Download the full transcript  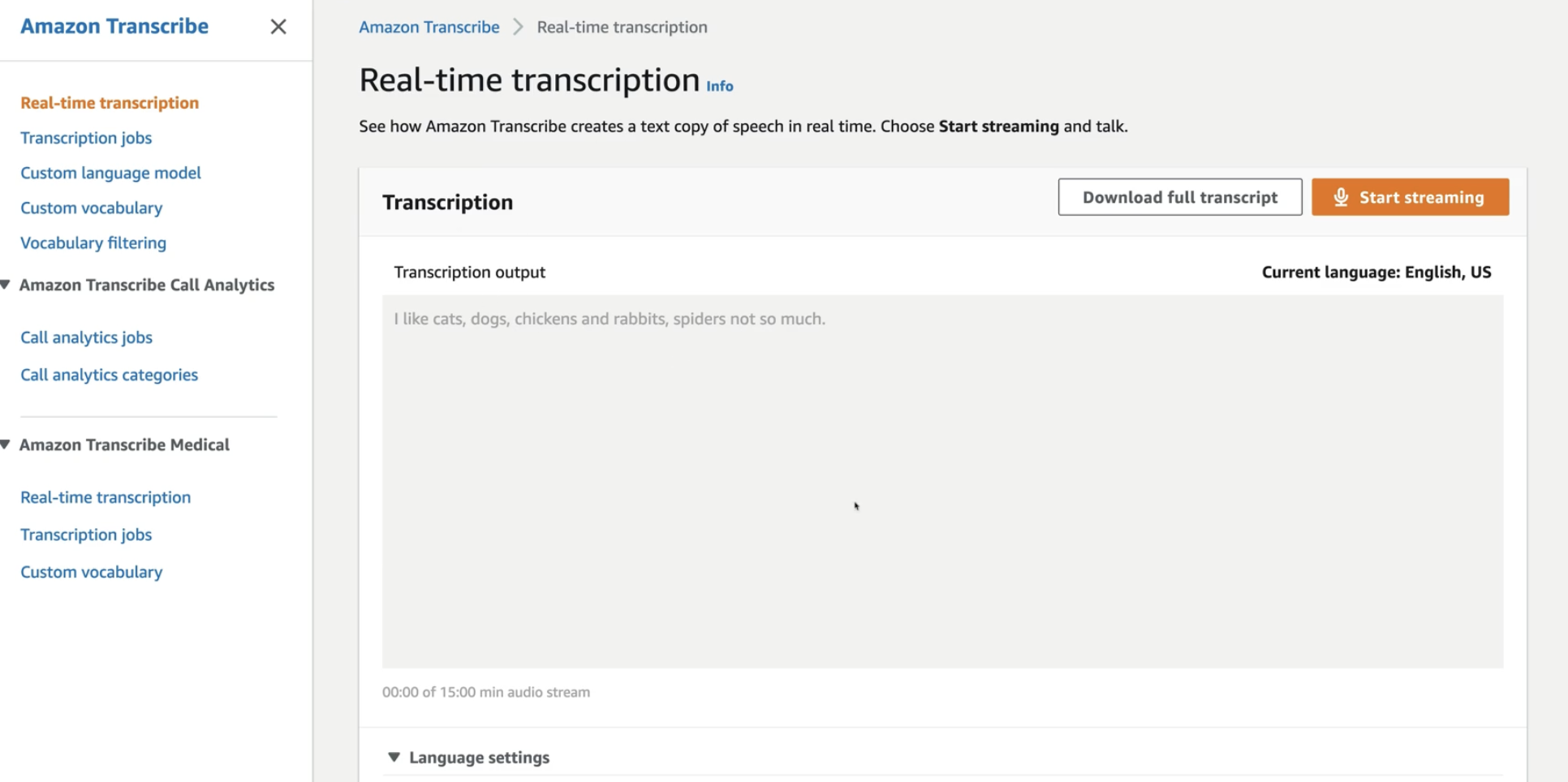(x=1179, y=197)
